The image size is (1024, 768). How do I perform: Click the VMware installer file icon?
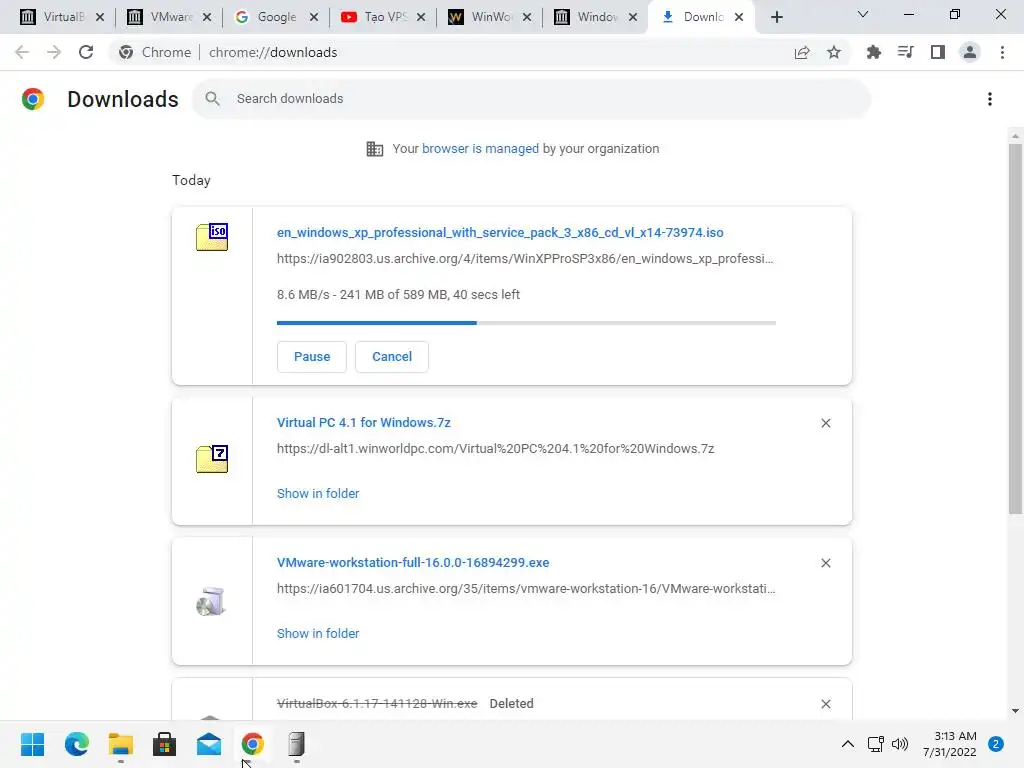pos(211,601)
